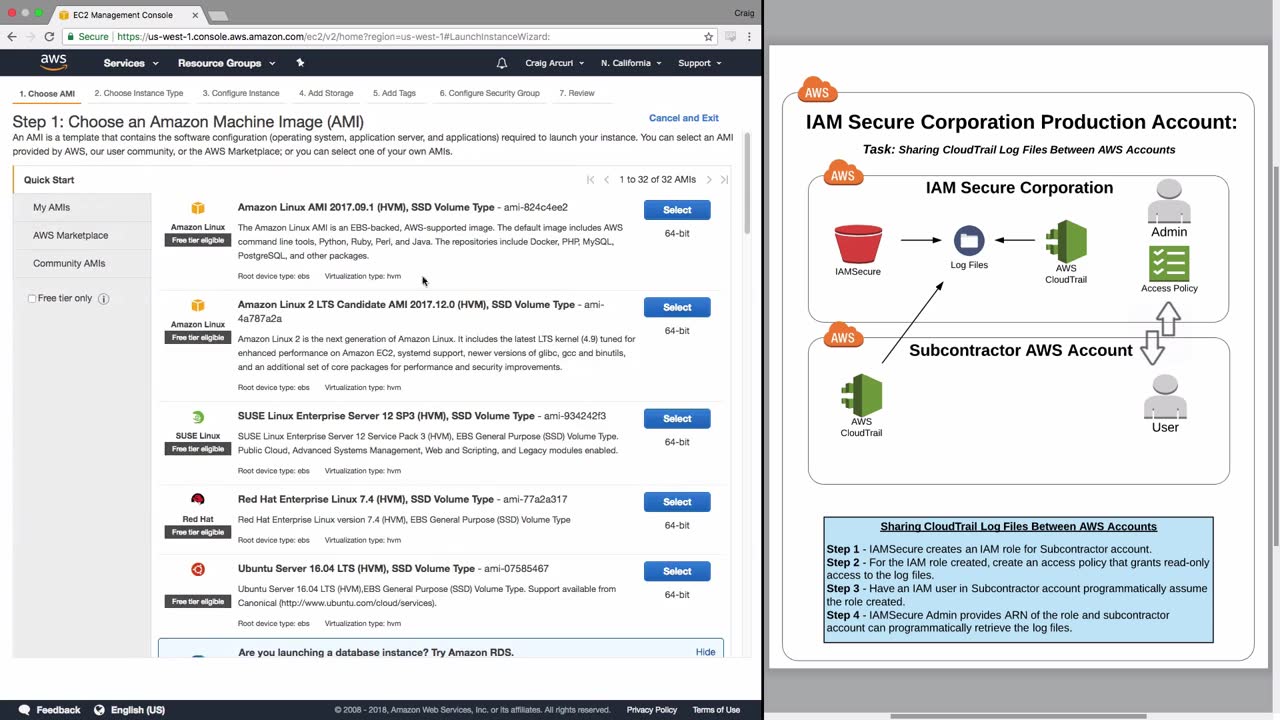Open a new browser tab
The image size is (1280, 720).
(x=218, y=15)
